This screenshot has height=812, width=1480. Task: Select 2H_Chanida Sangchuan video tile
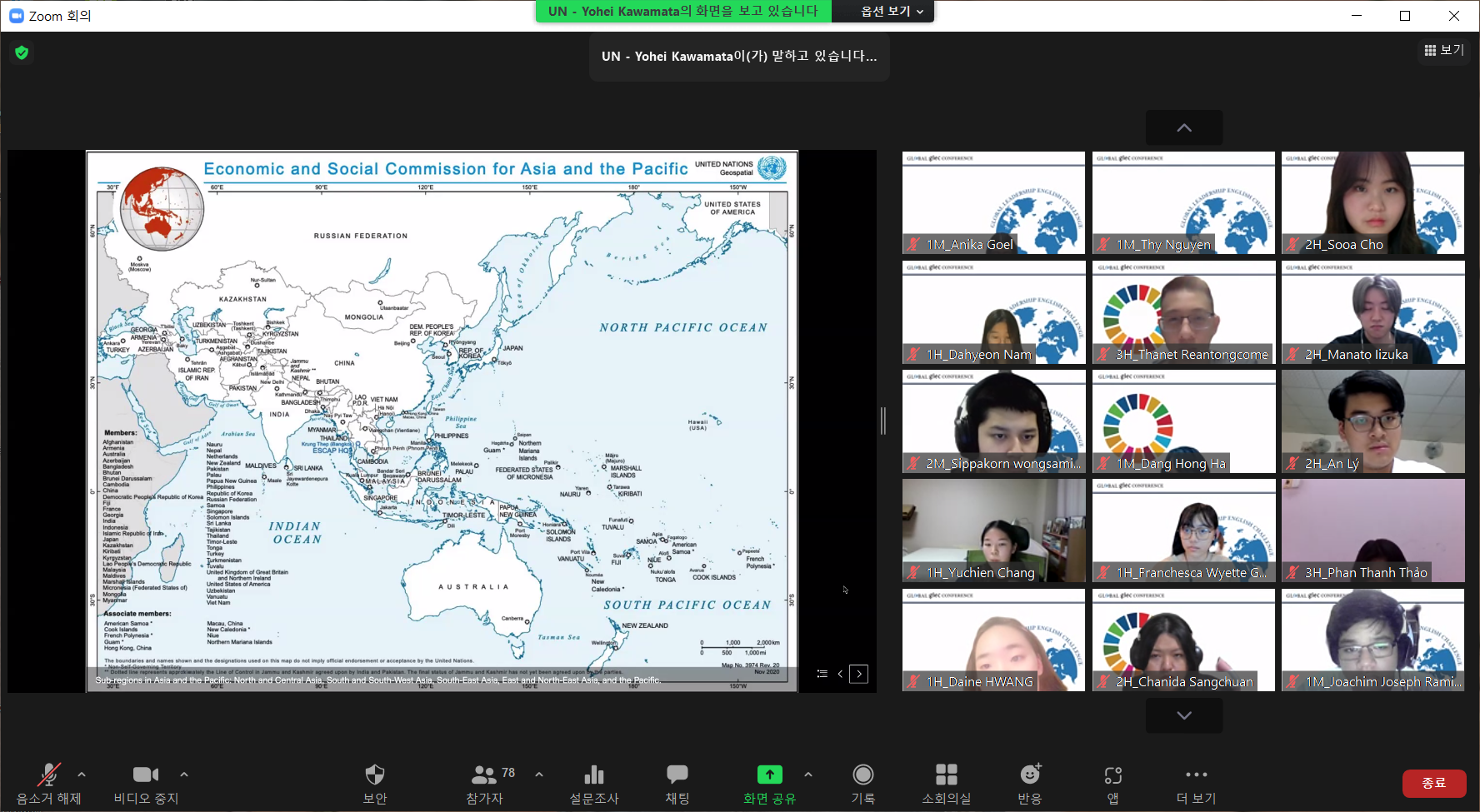[x=1183, y=640]
